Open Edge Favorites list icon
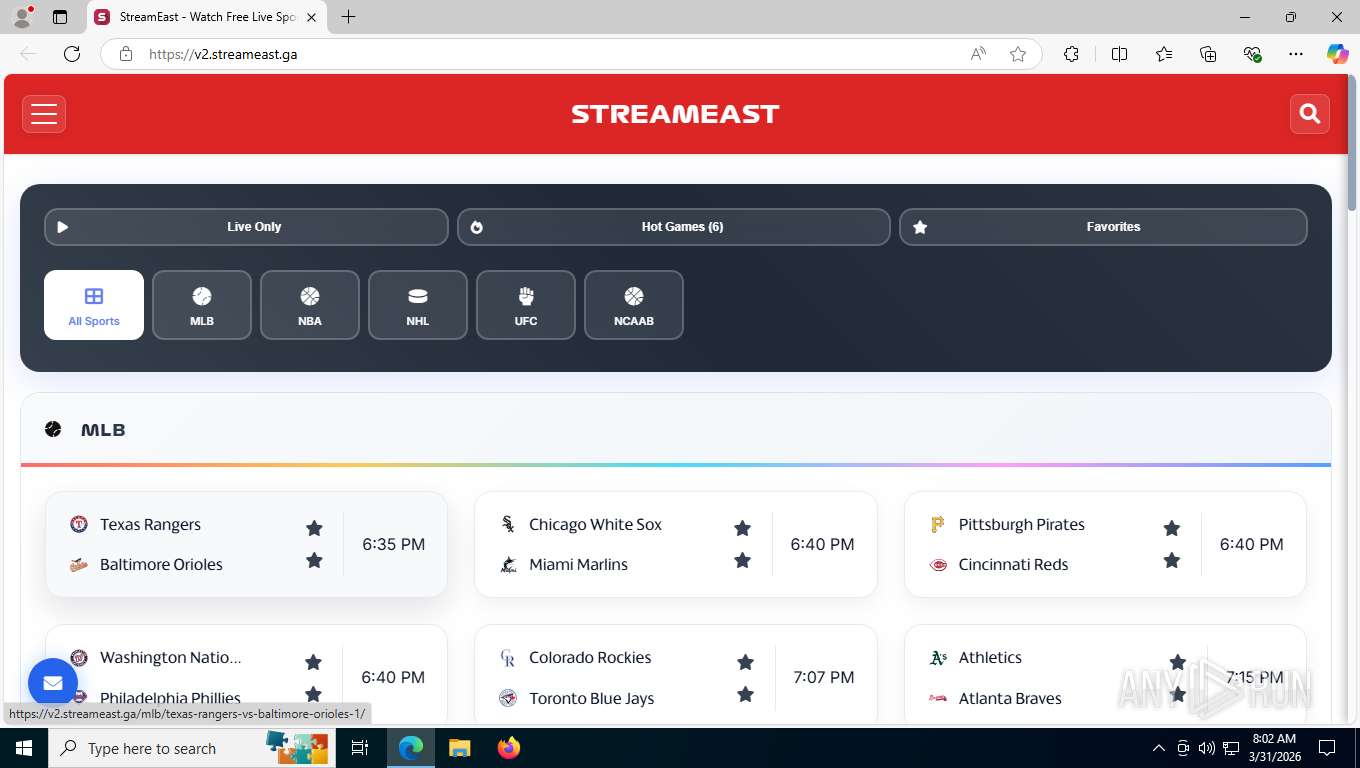This screenshot has width=1360, height=768. (1164, 54)
